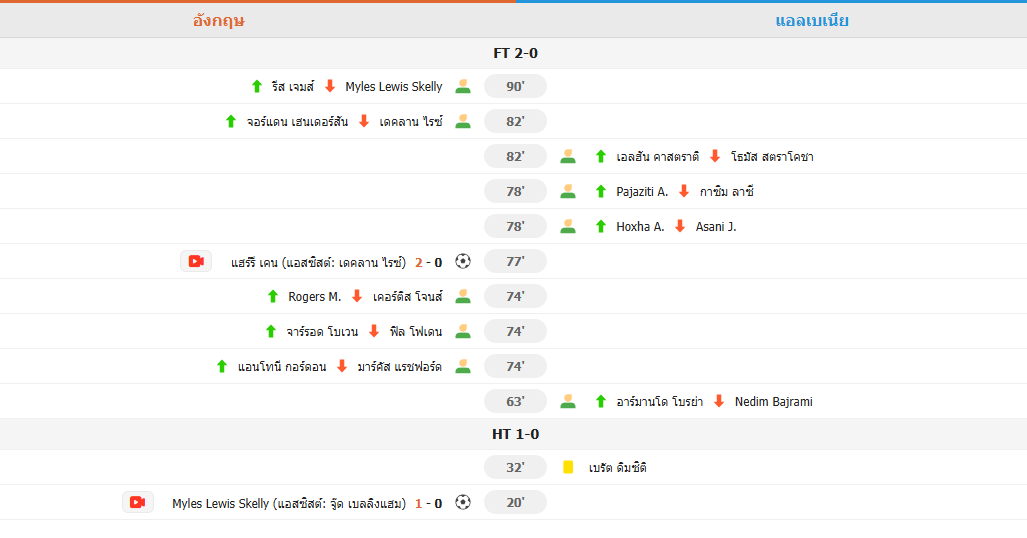Click player name Nedim Bajrami

[x=774, y=402]
